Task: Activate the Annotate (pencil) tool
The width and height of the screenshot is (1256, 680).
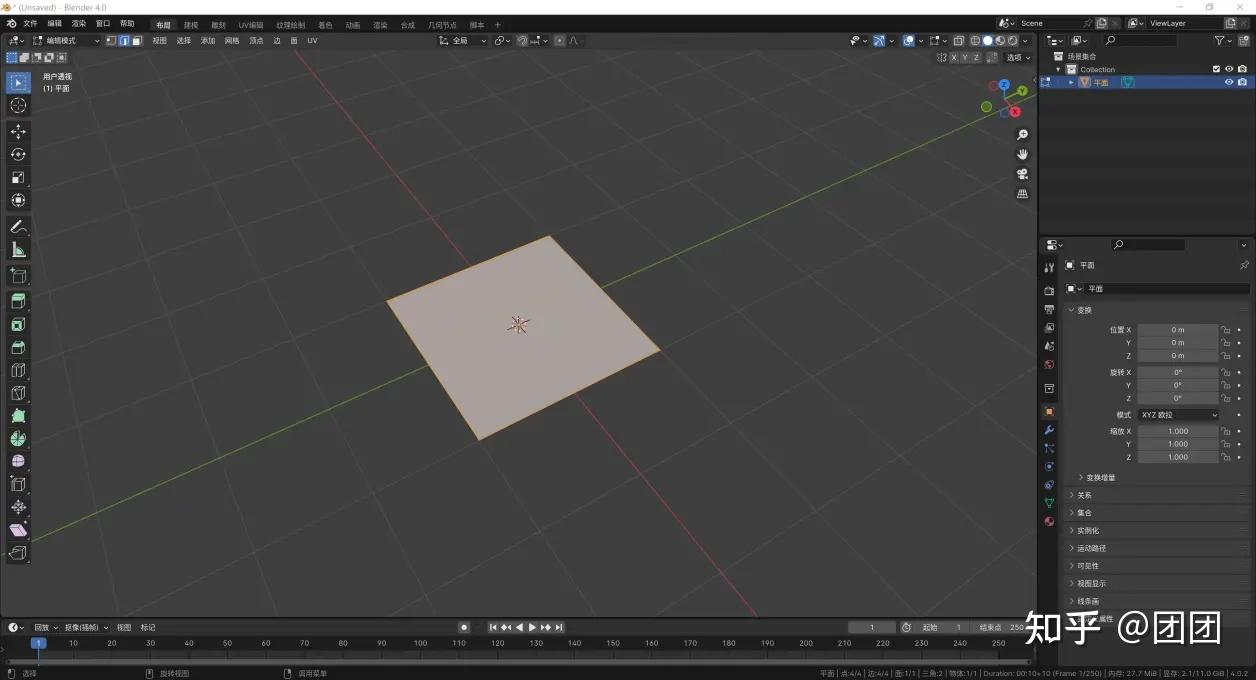Action: point(18,226)
